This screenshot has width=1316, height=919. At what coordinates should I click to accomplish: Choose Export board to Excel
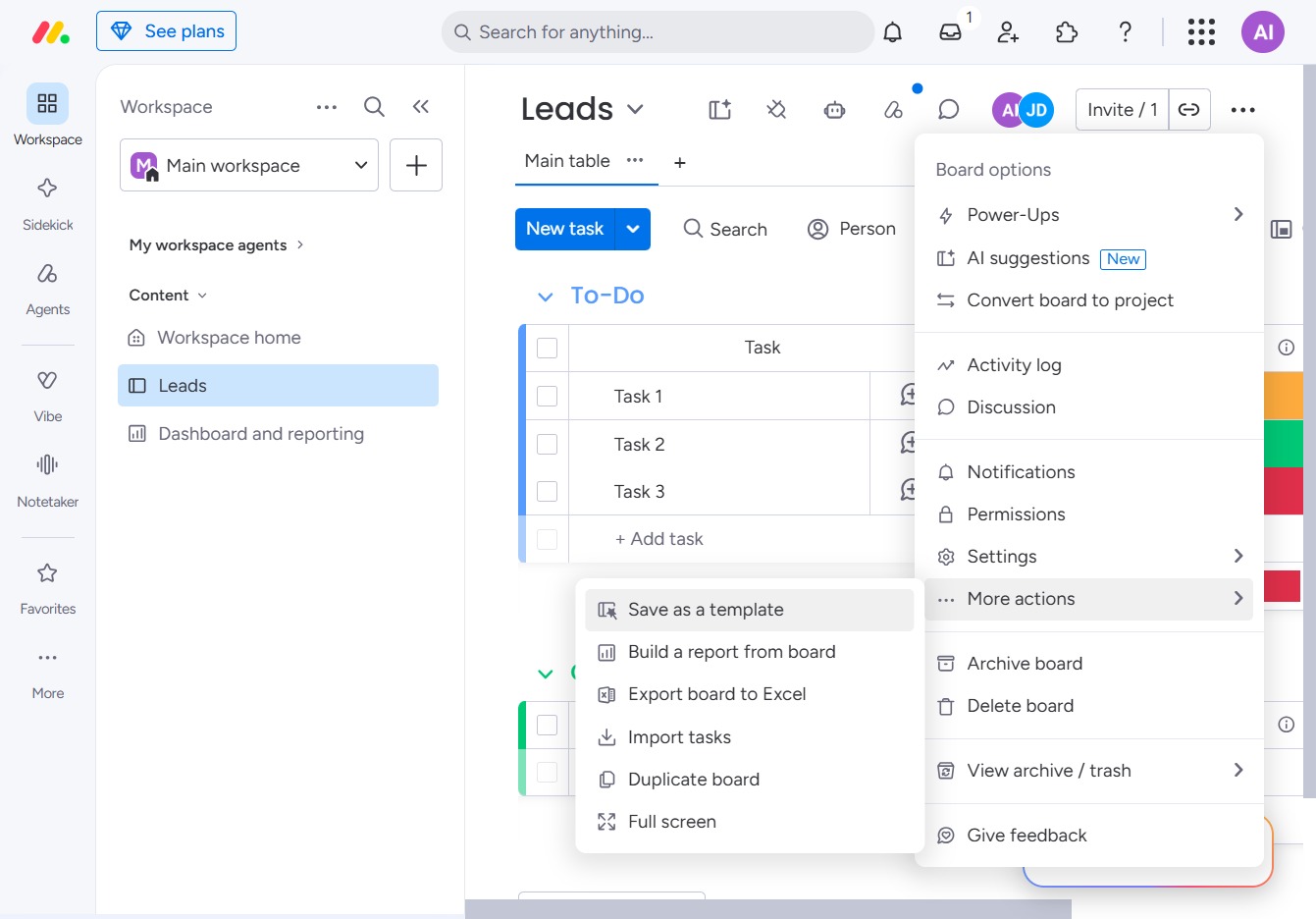coord(750,694)
